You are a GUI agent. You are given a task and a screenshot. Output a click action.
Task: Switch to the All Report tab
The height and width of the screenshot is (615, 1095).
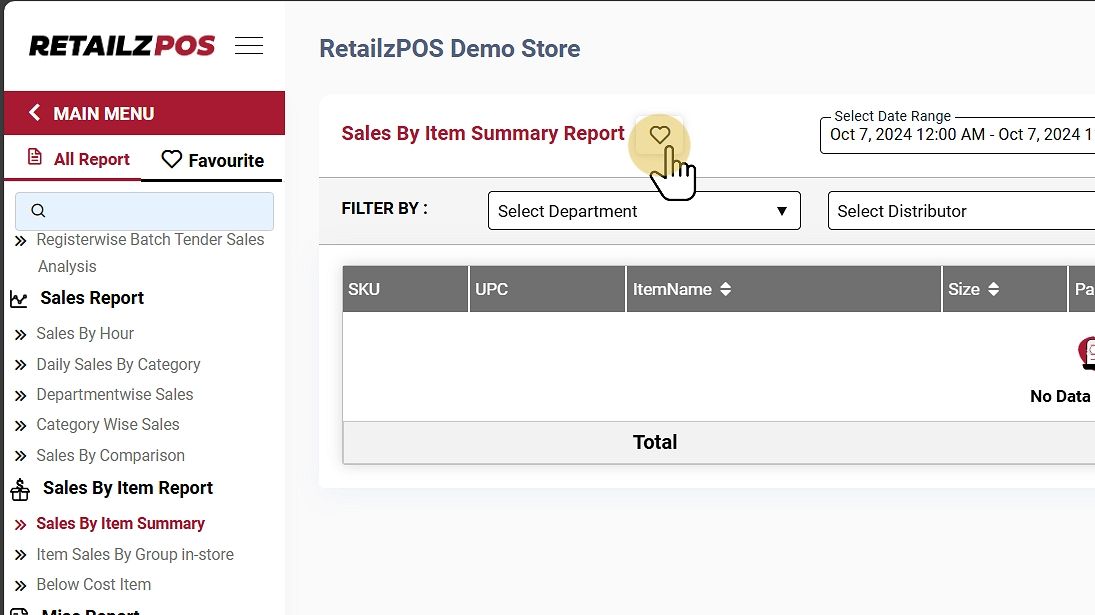pyautogui.click(x=78, y=159)
